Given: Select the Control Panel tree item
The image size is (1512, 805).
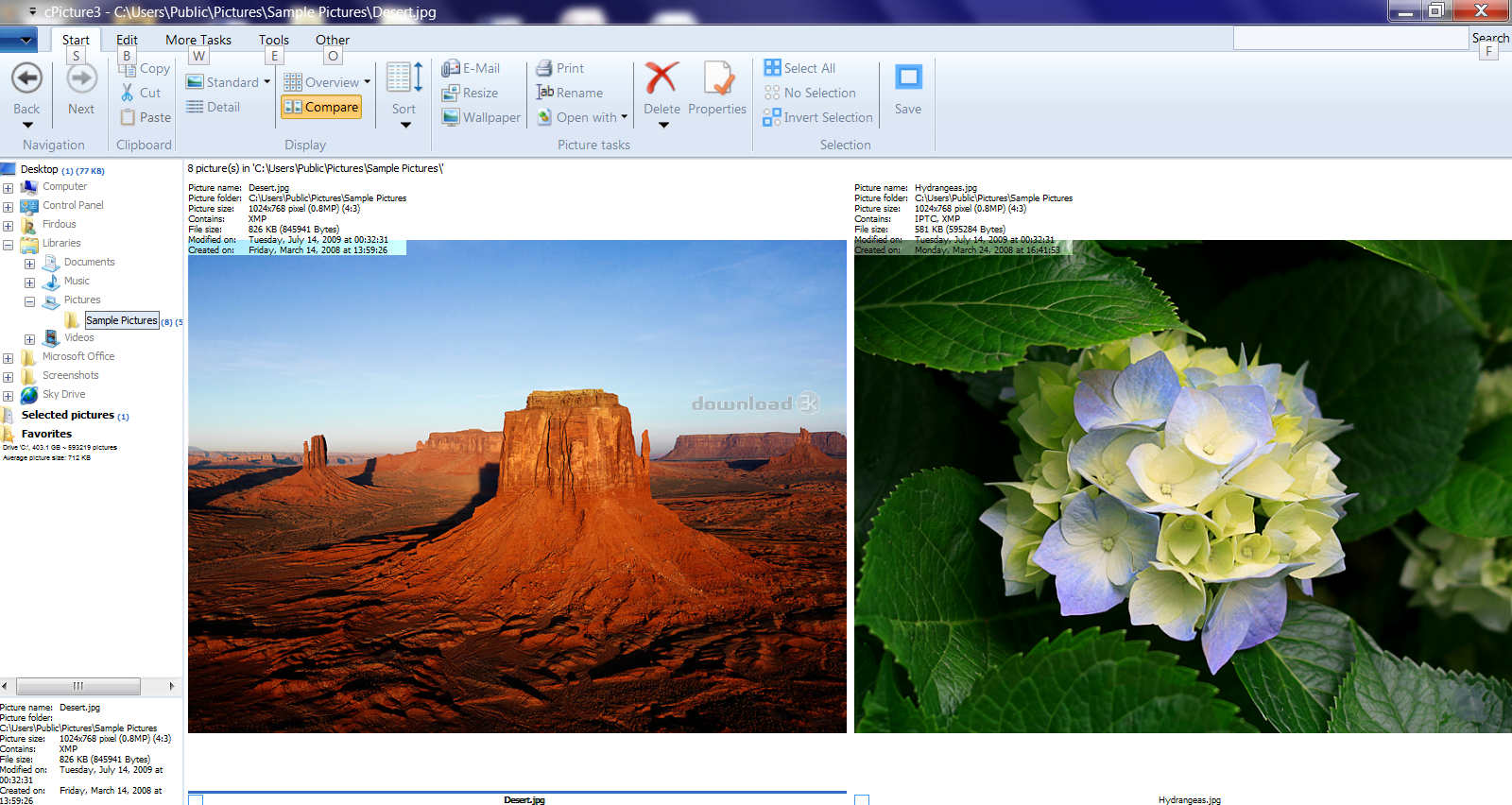Looking at the screenshot, I should [73, 205].
